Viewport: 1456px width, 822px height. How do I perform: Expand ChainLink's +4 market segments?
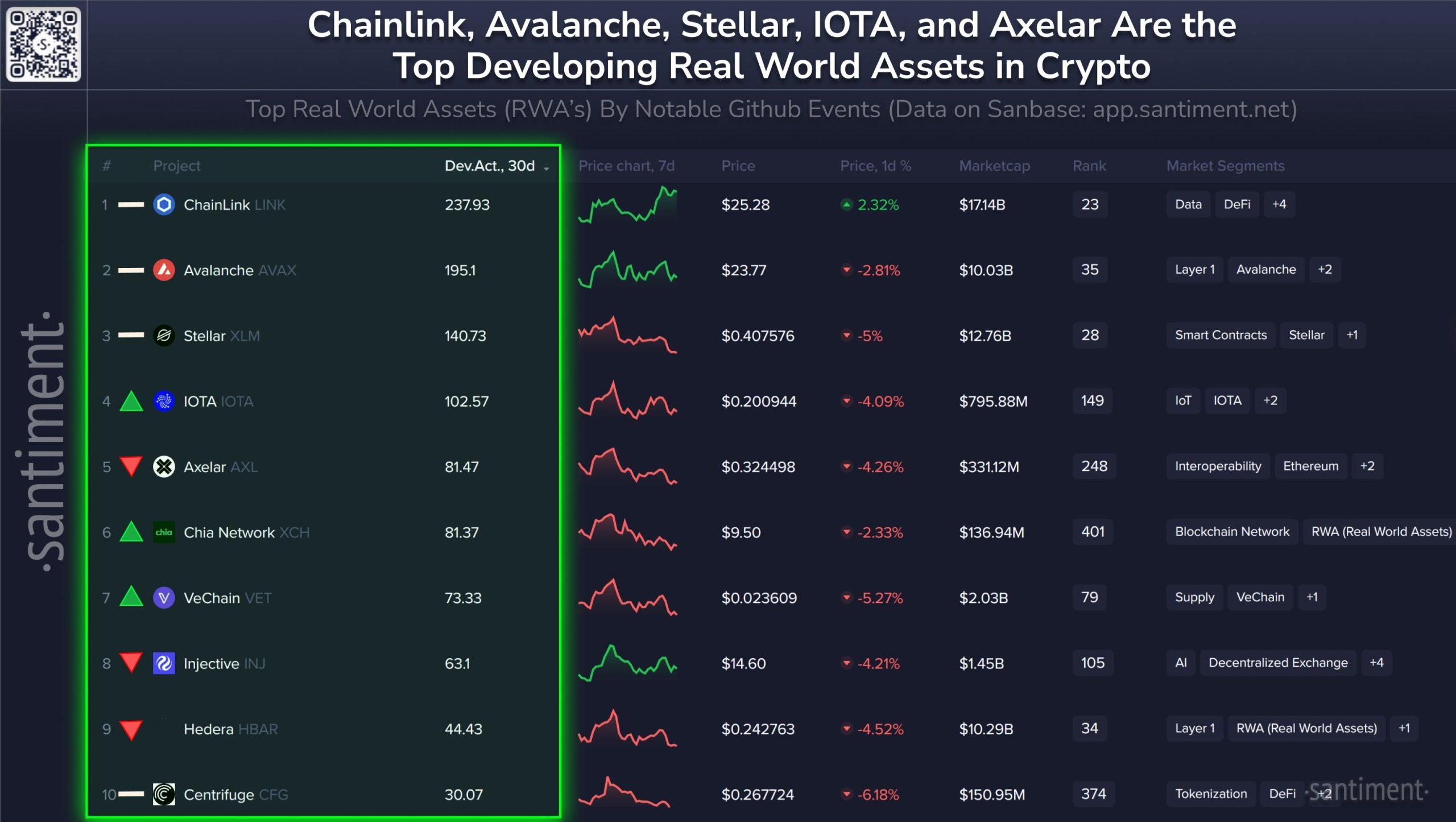1279,204
